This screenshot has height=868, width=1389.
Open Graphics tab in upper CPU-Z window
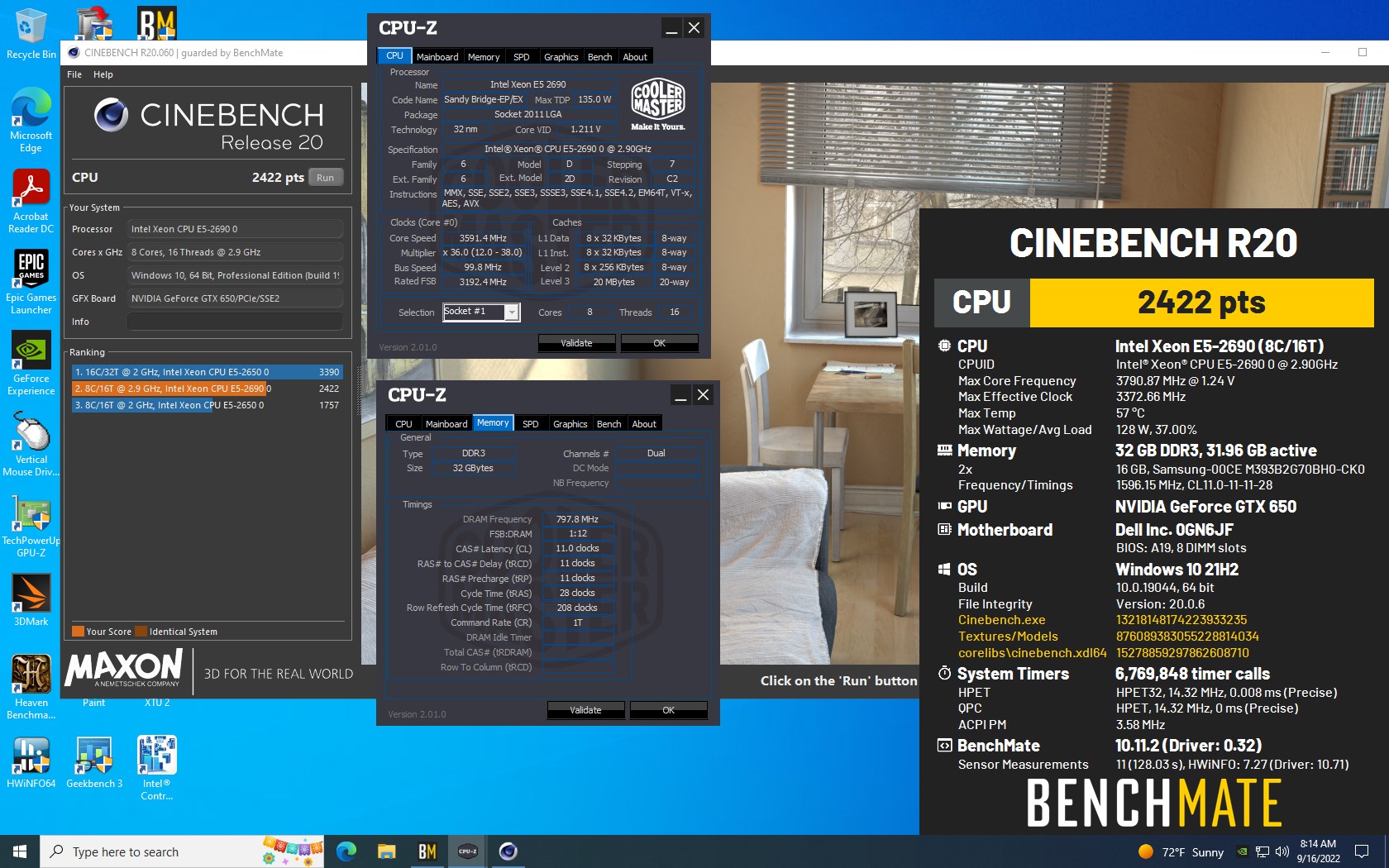pos(561,57)
